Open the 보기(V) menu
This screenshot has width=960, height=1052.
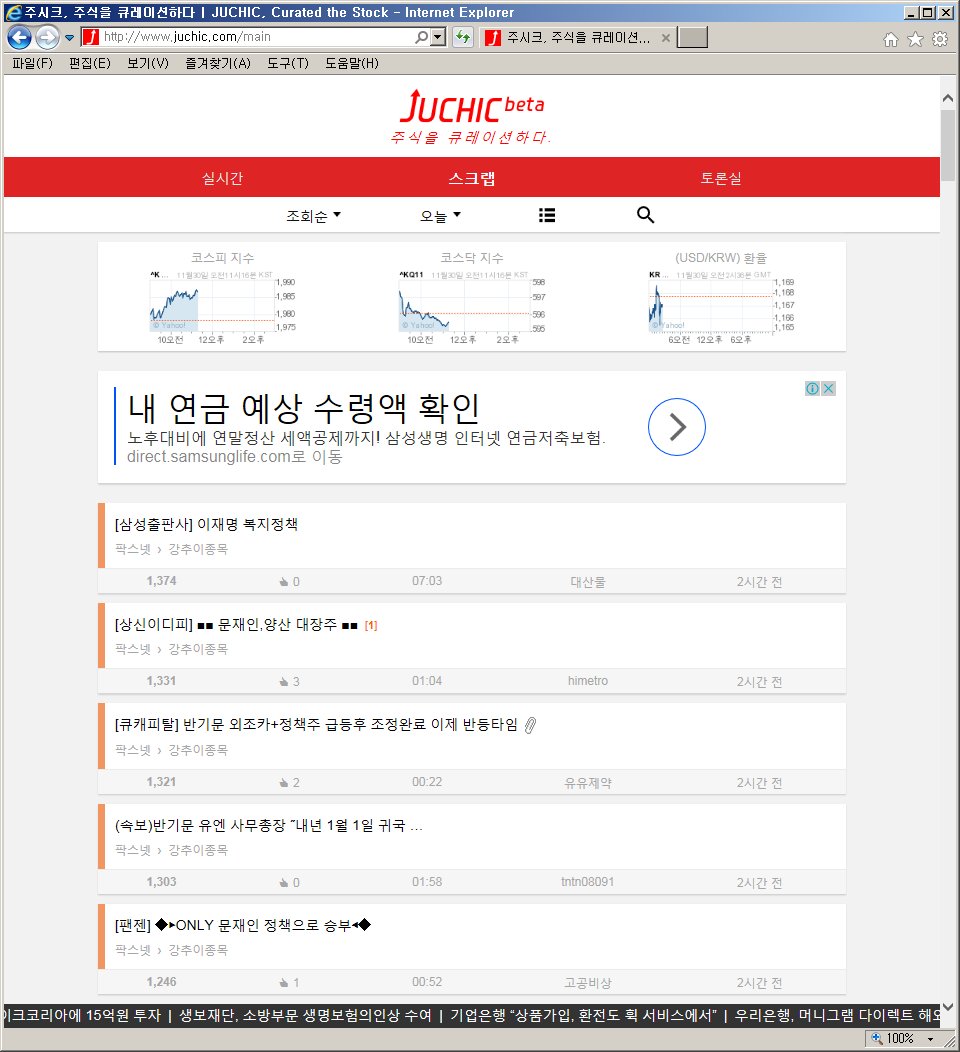coord(148,63)
